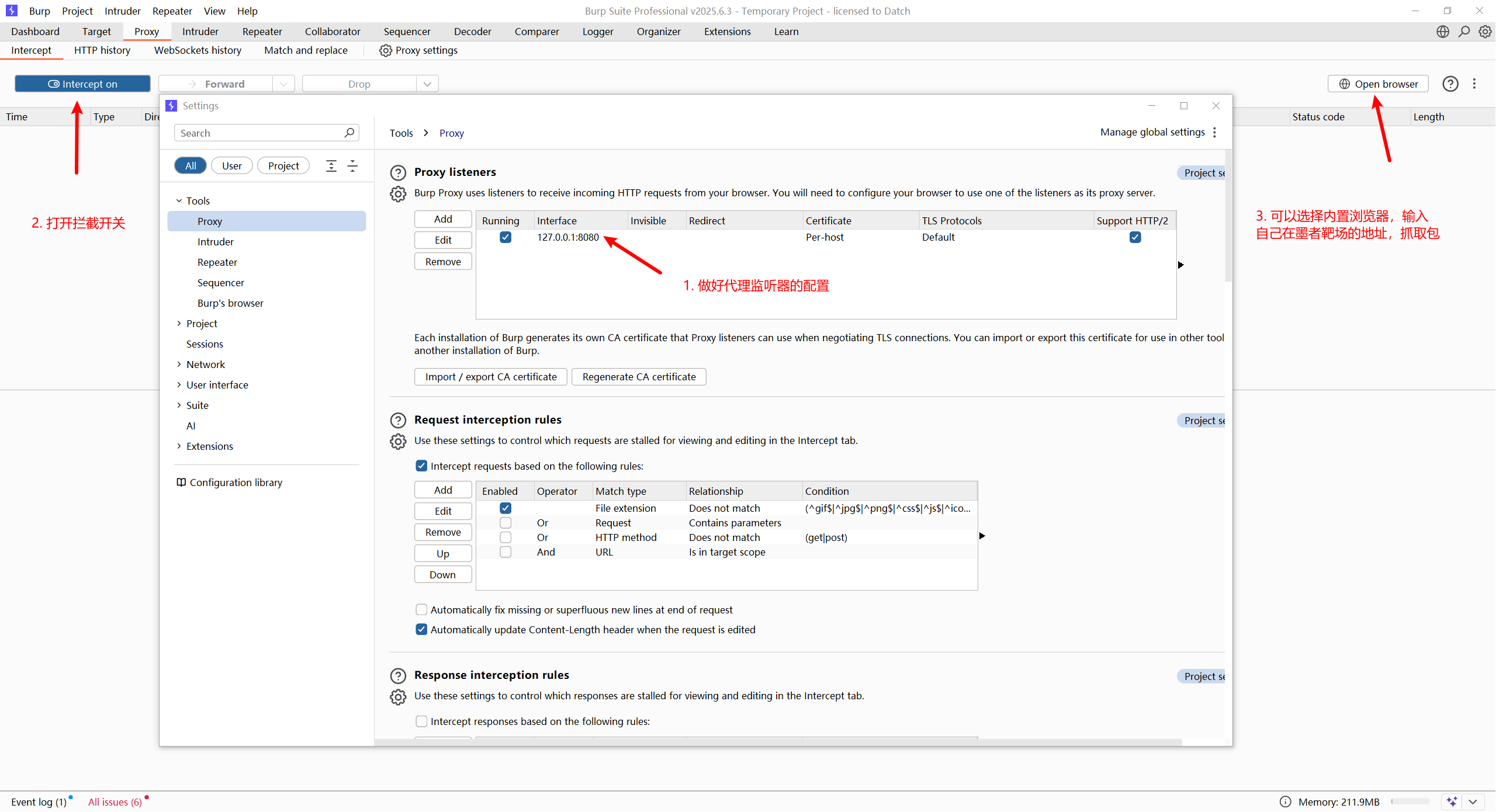
Task: Click the Proxy settings gear icon
Action: [385, 50]
